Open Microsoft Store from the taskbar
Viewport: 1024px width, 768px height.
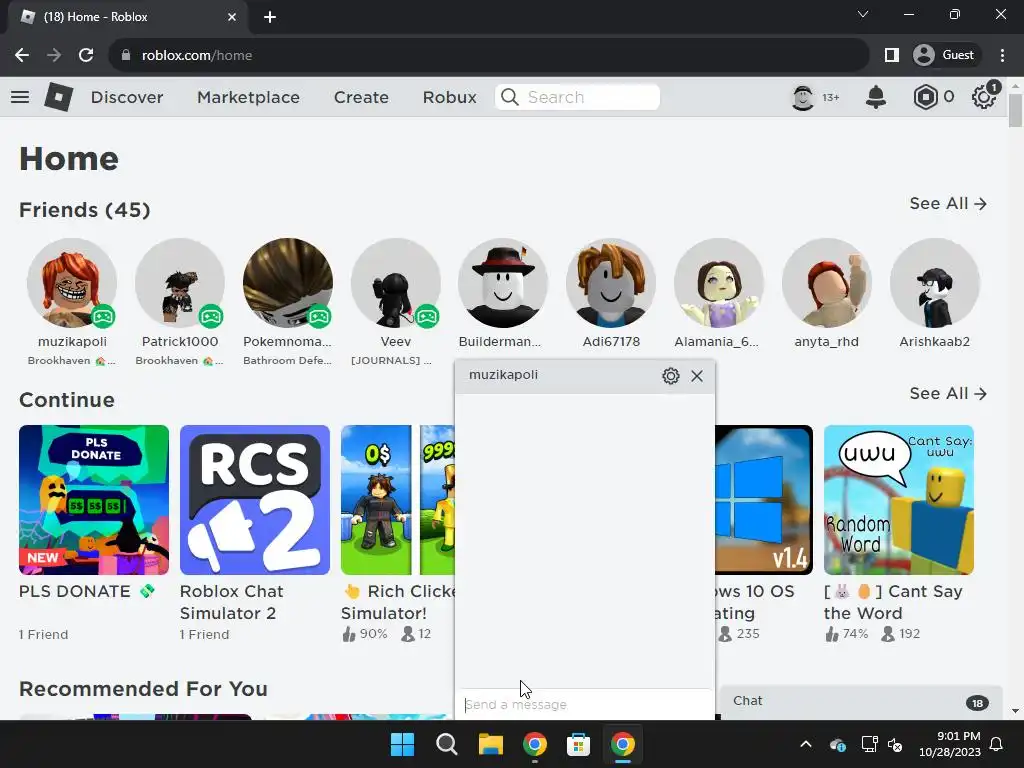[579, 744]
